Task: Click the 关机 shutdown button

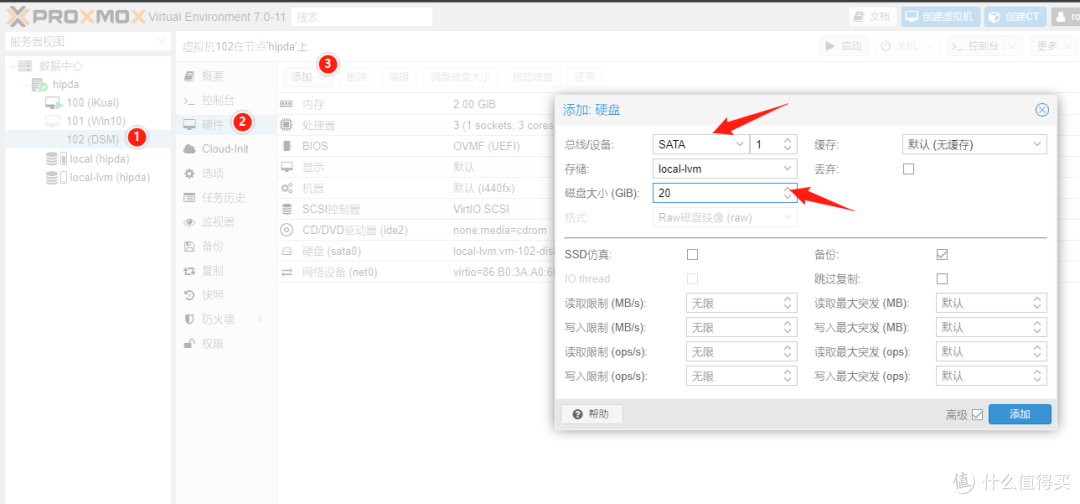Action: [x=899, y=46]
